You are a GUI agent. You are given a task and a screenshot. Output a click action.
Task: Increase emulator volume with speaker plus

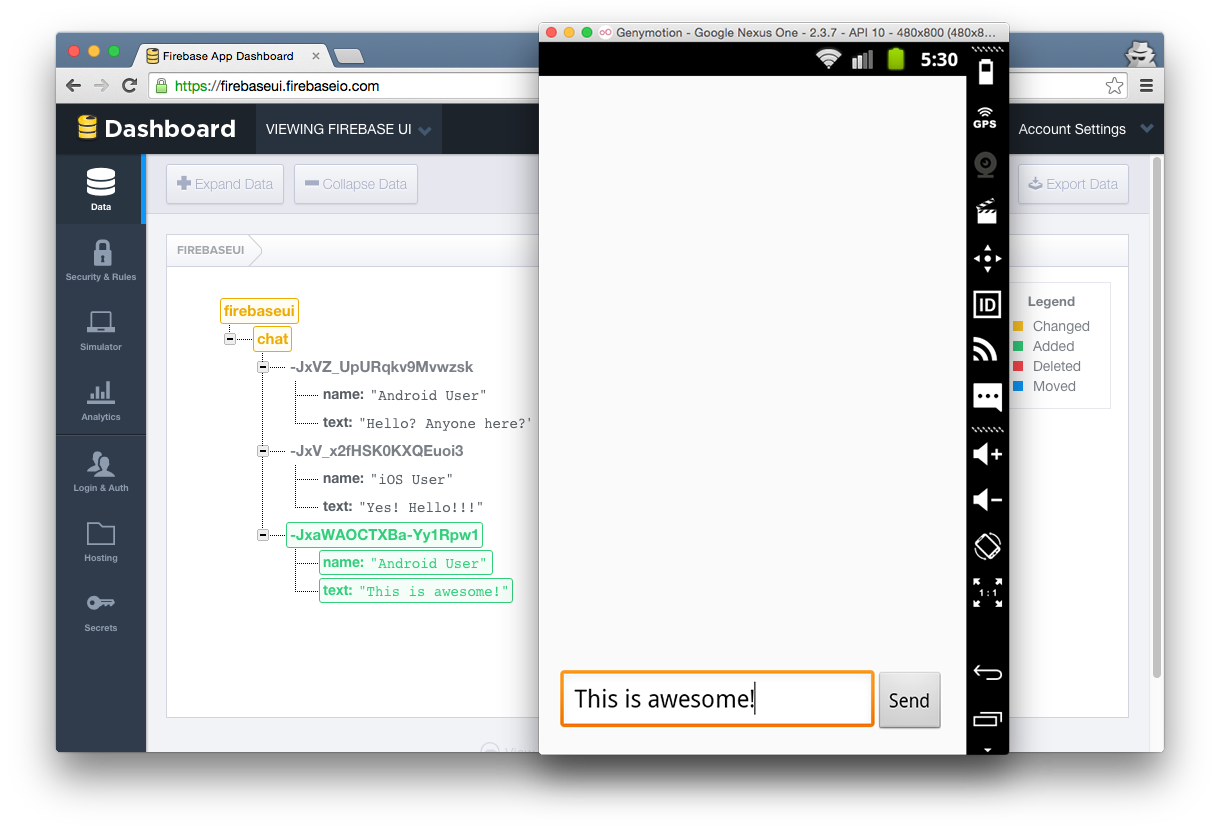tap(987, 454)
